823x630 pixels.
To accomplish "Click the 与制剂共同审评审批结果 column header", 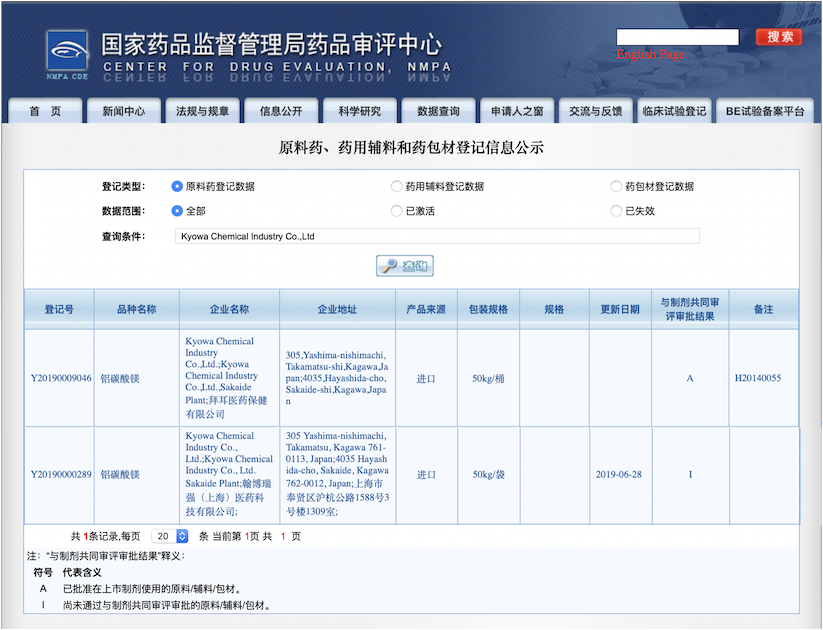I will [690, 309].
